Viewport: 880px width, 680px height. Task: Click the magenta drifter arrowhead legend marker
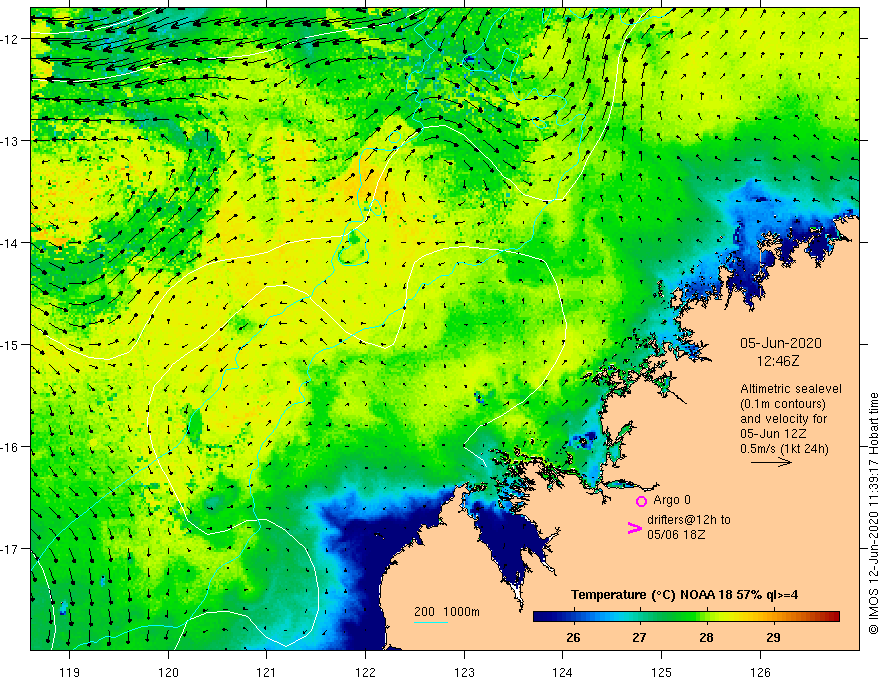[x=635, y=528]
